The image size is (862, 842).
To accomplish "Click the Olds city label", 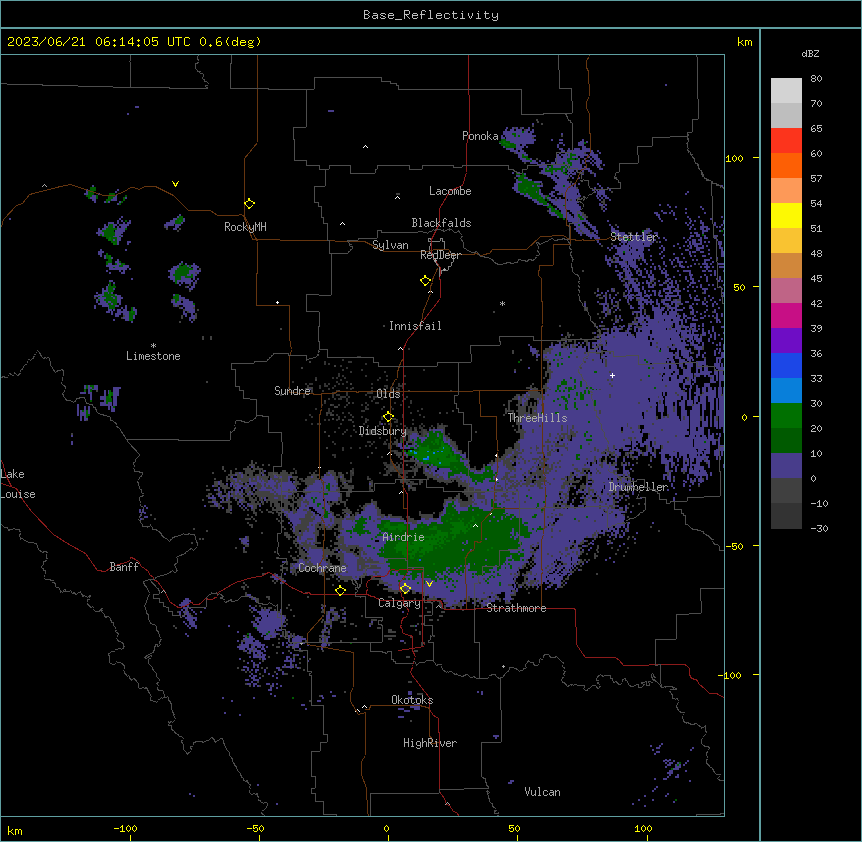I will (x=388, y=394).
